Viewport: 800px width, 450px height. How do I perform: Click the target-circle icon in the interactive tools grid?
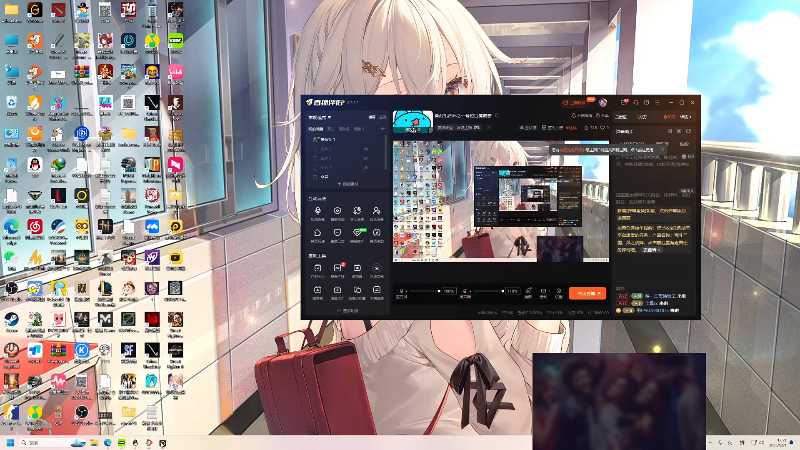click(337, 211)
